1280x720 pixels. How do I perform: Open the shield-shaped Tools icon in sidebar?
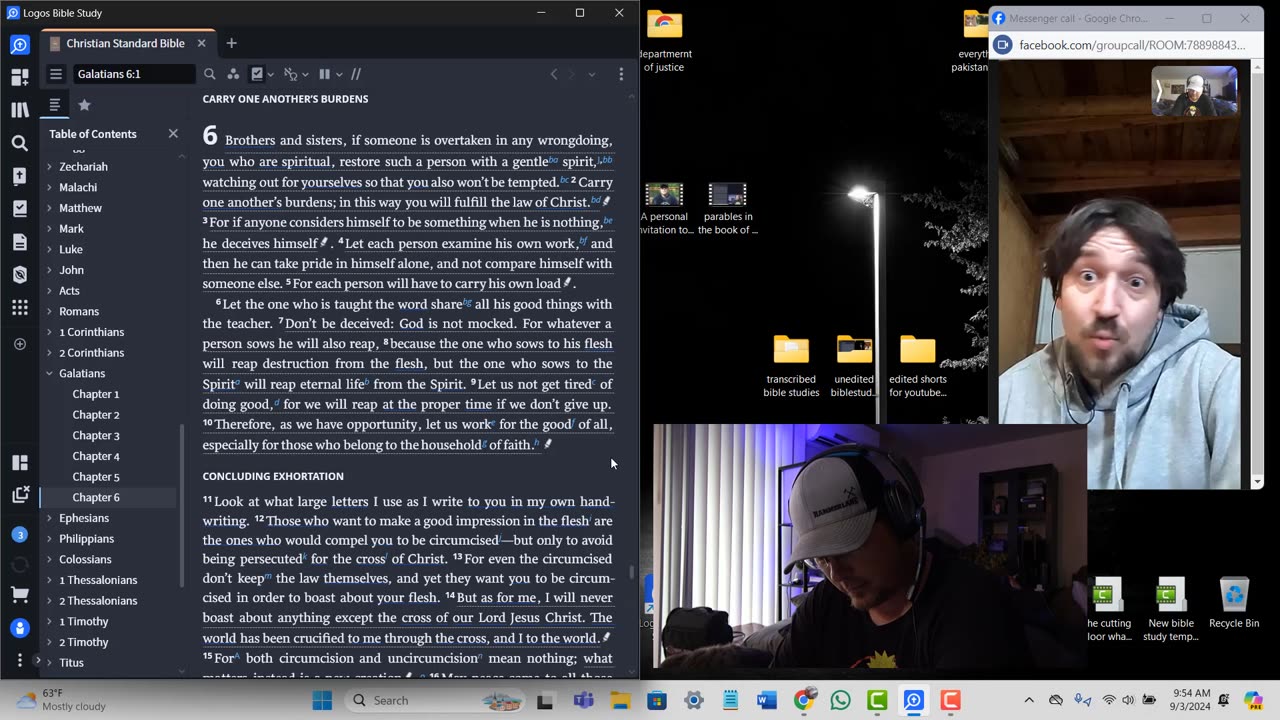coord(20,275)
